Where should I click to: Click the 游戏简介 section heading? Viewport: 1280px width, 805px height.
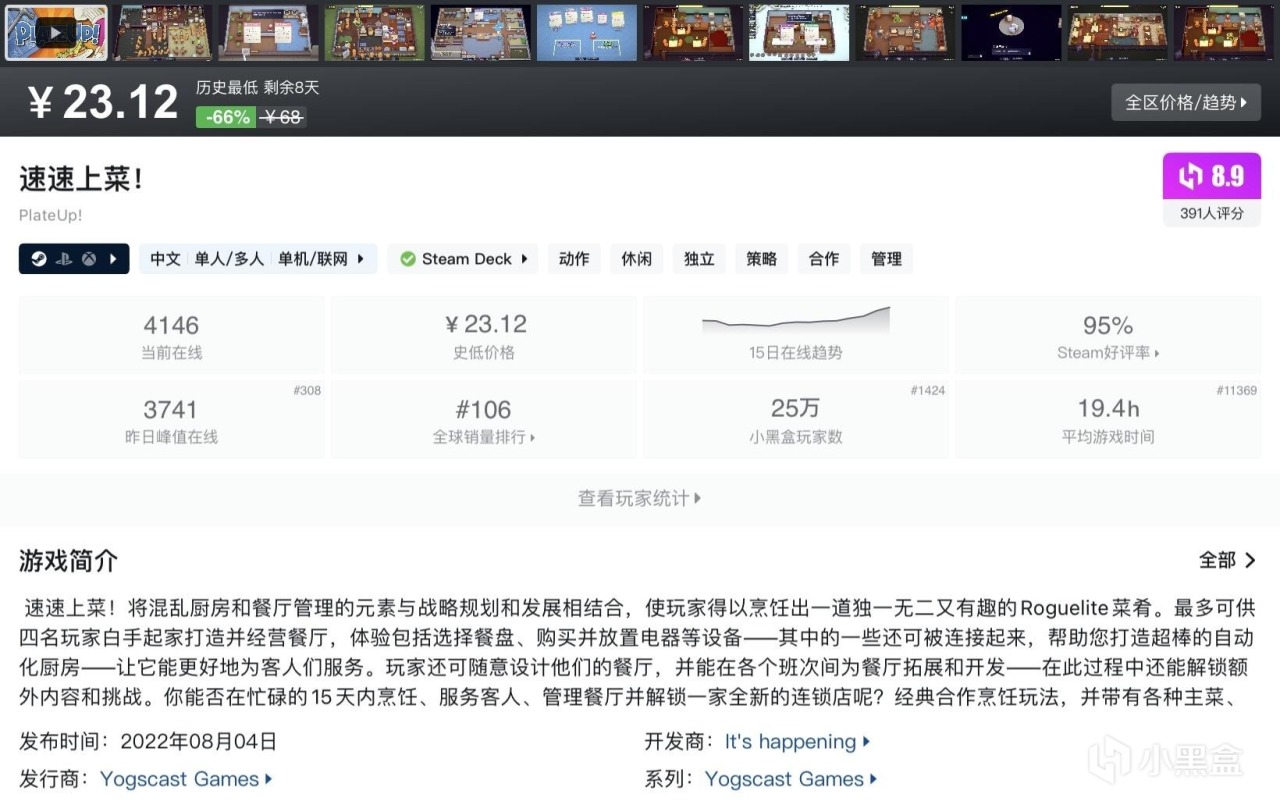[x=68, y=561]
